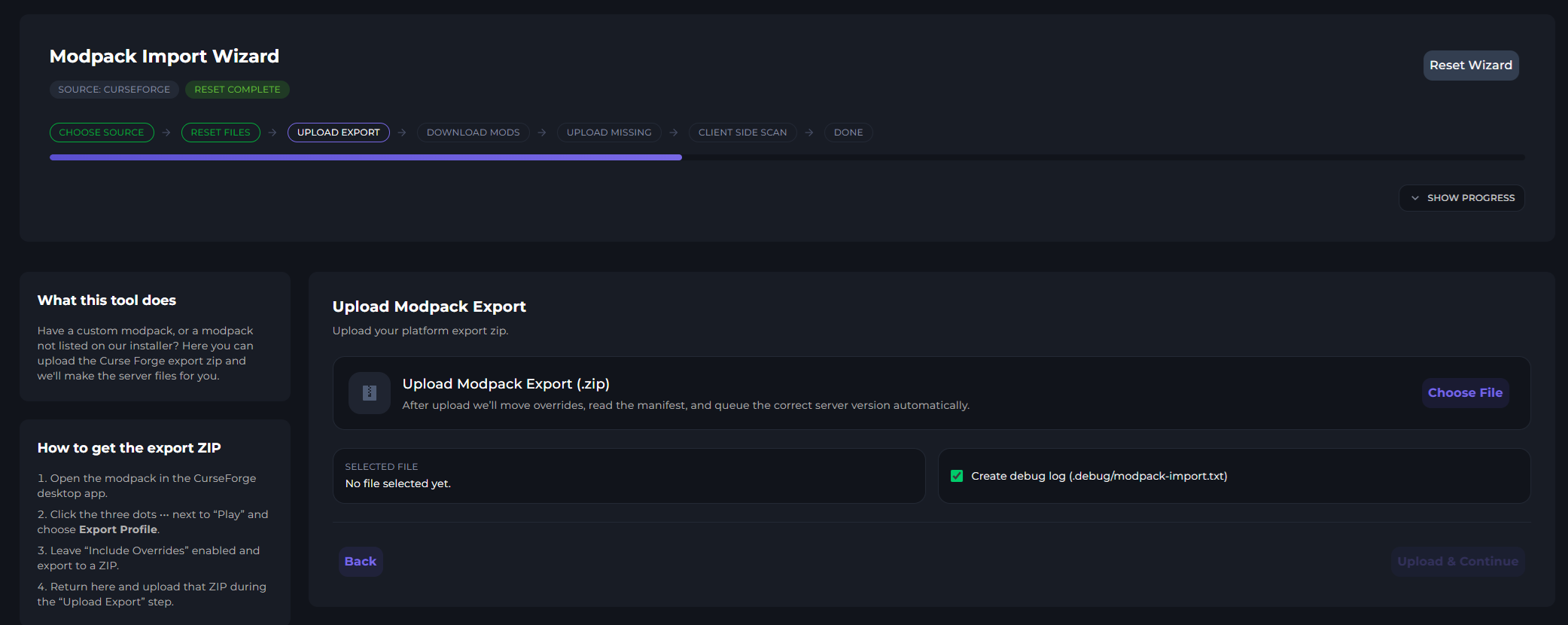Click the arrow before Download Mods step
The image size is (1568, 625).
pos(402,133)
